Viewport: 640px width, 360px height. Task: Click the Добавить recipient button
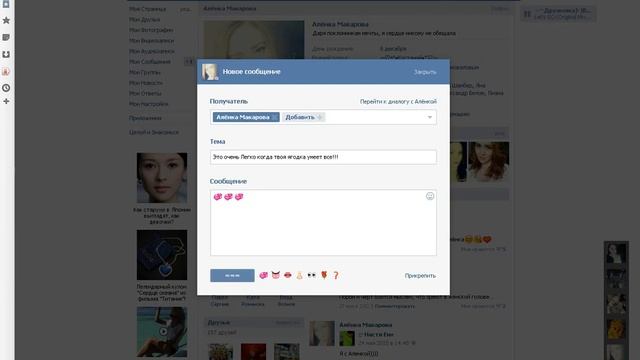[x=303, y=117]
